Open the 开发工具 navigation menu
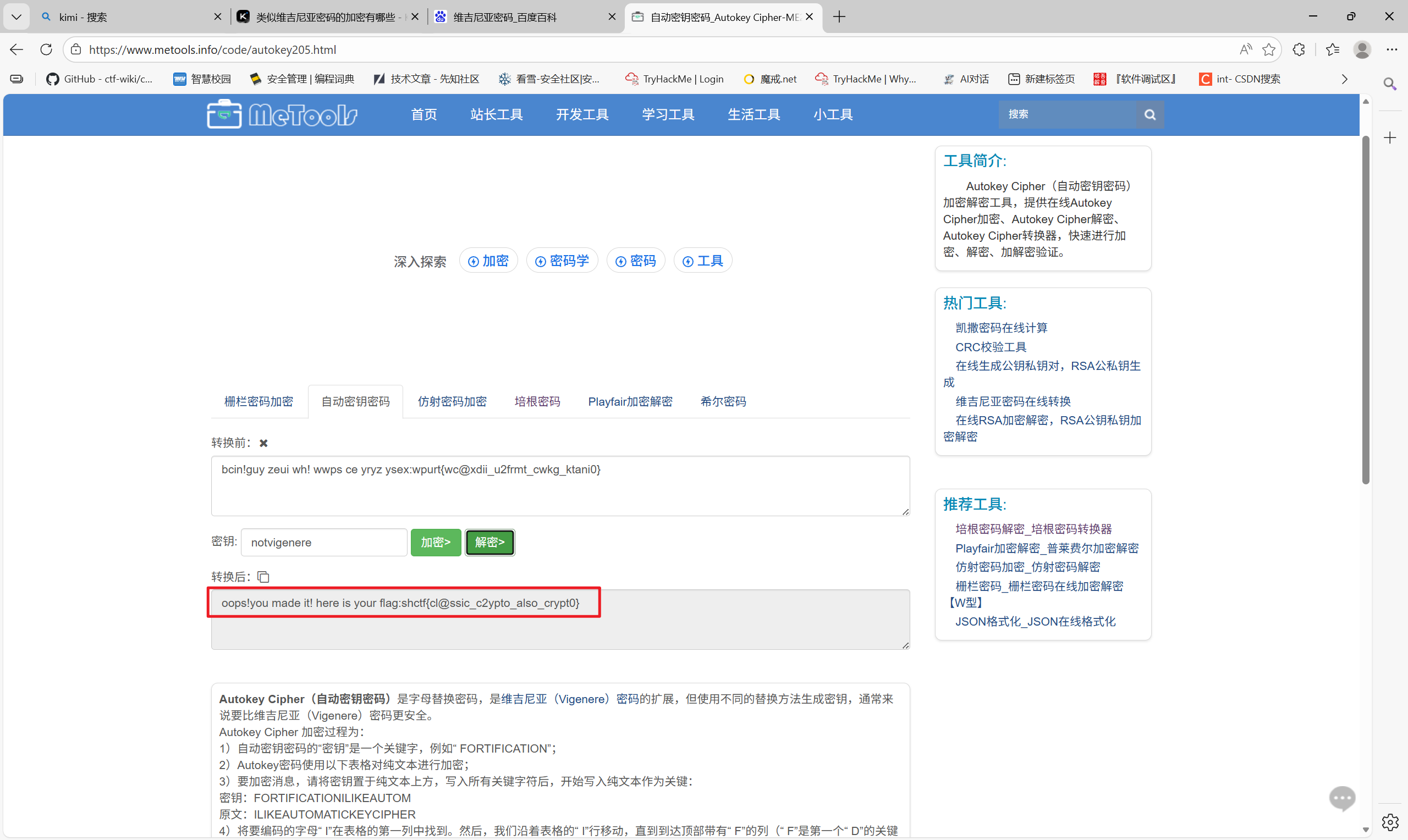The image size is (1408, 840). point(582,115)
